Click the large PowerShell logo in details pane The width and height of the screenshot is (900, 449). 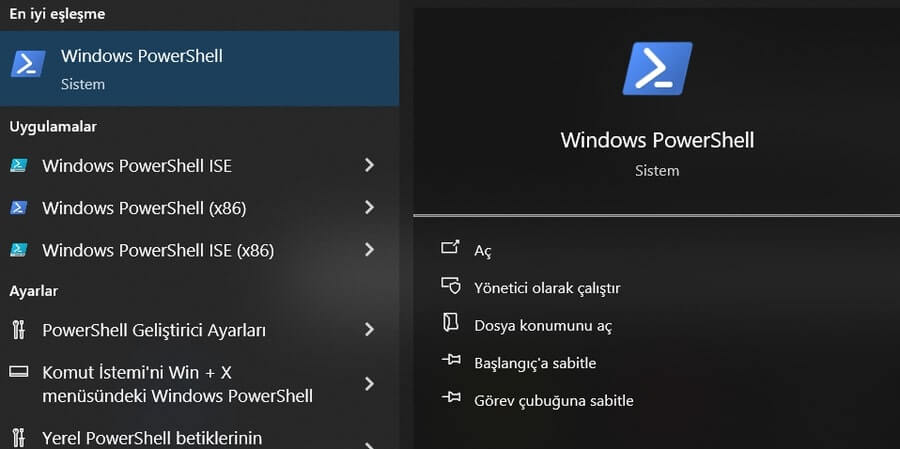[x=657, y=68]
